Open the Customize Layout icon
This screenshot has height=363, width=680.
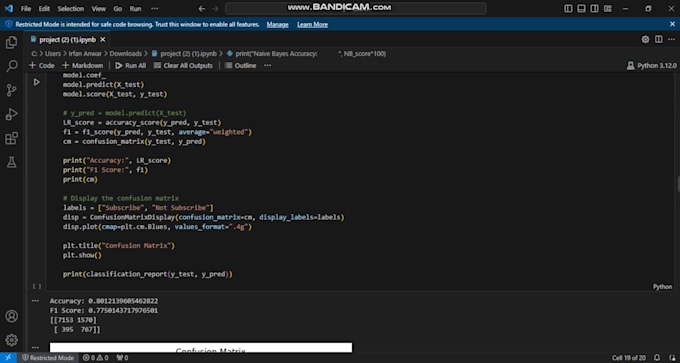pyautogui.click(x=608, y=9)
